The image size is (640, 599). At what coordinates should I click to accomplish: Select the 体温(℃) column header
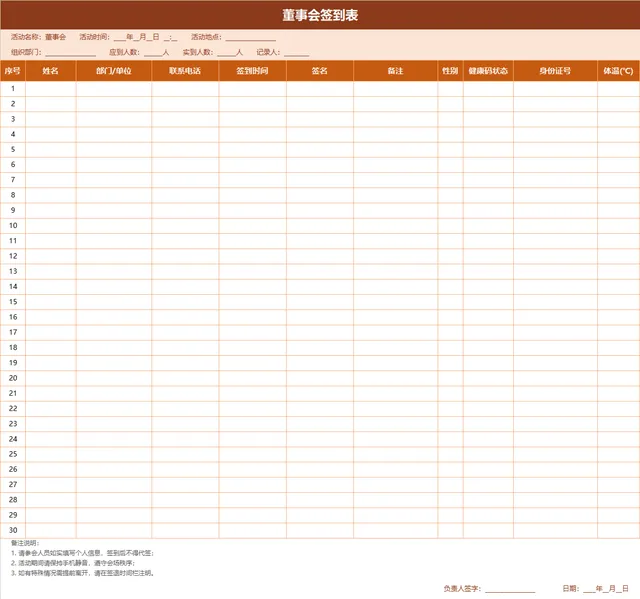618,71
